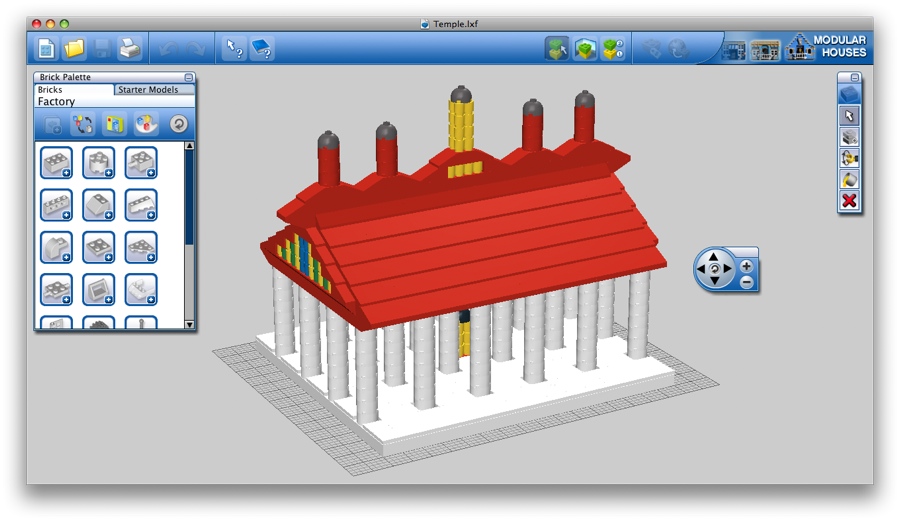Expand the brick with pin category
Screen dimensions: 900x521
[x=141, y=162]
